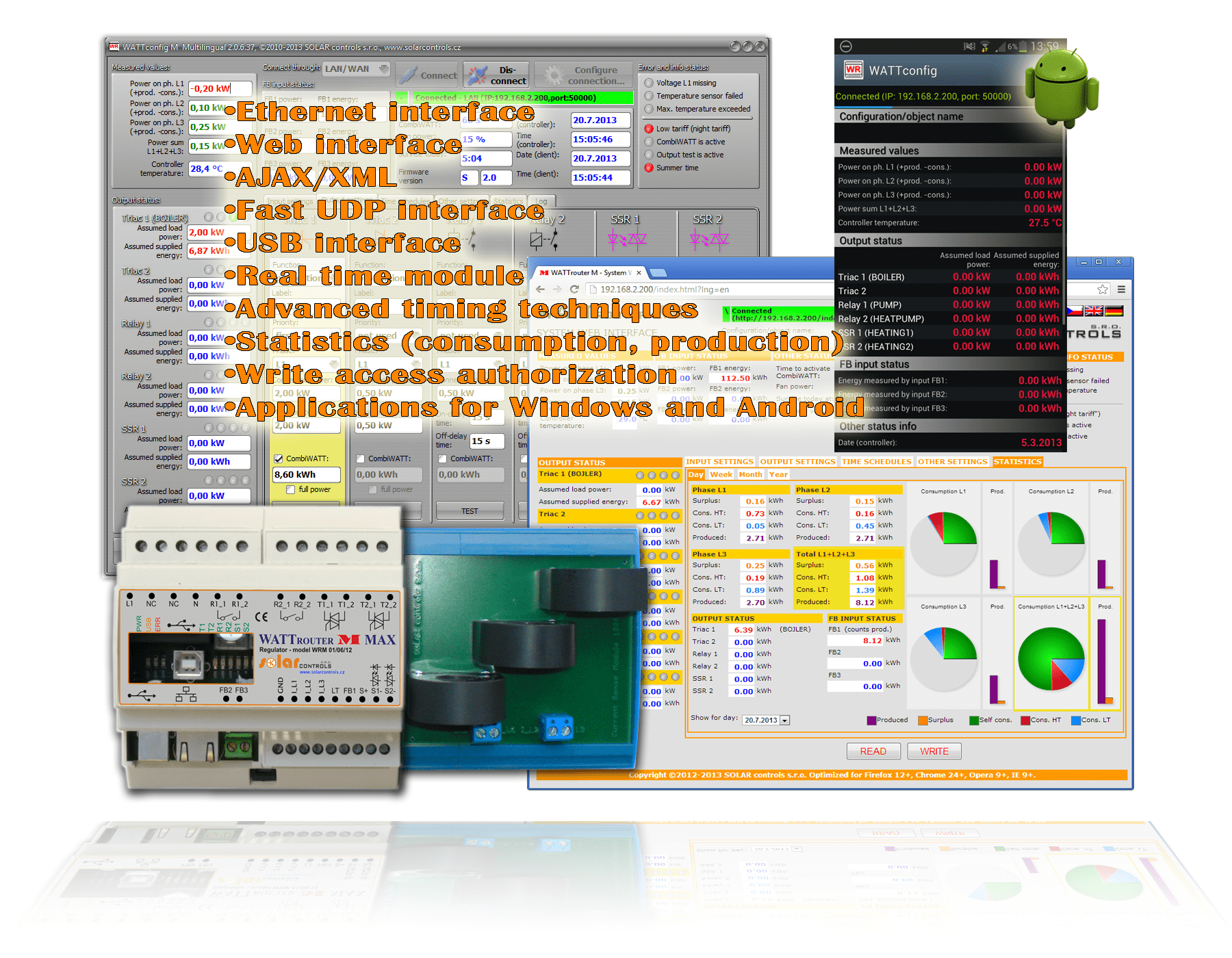Click the CombiWATT is active indicator
The image size is (1232, 958).
click(x=649, y=142)
